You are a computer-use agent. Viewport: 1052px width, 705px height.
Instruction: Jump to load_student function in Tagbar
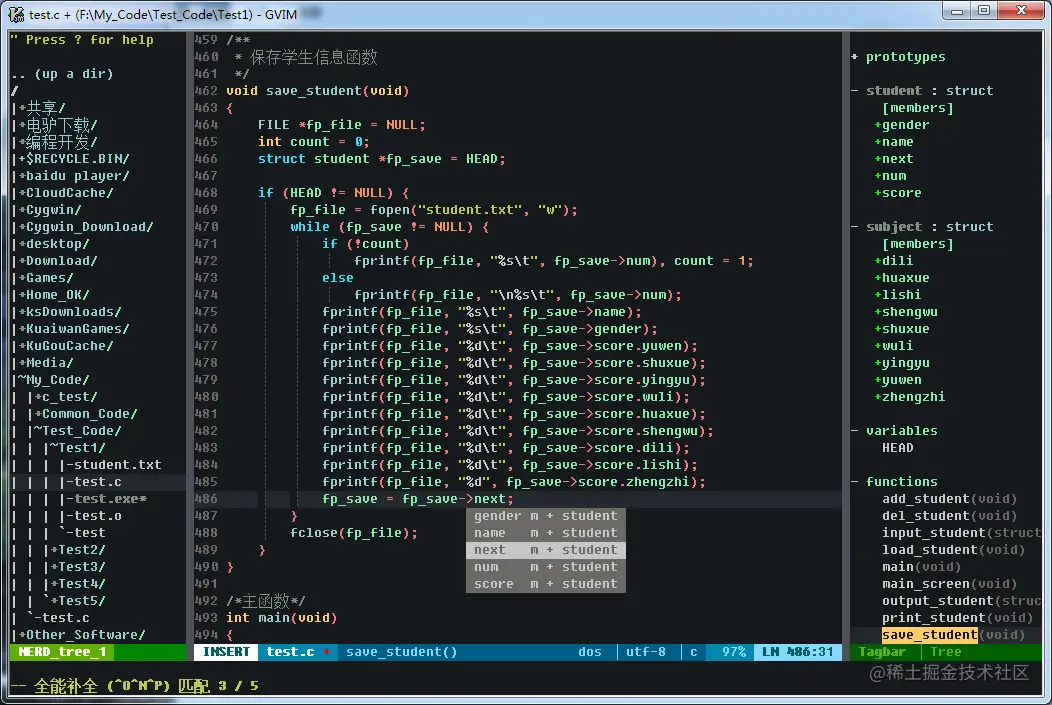[953, 549]
